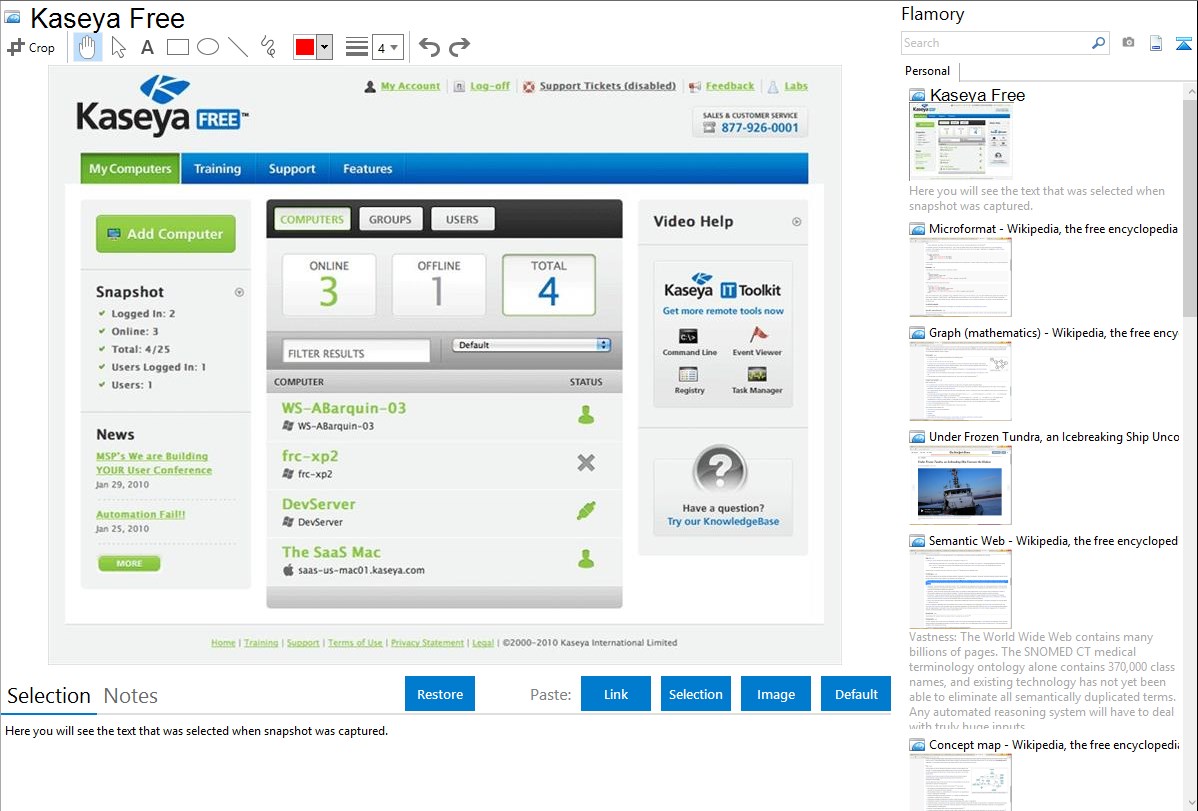Select the Concept map snapshot title

1053,744
